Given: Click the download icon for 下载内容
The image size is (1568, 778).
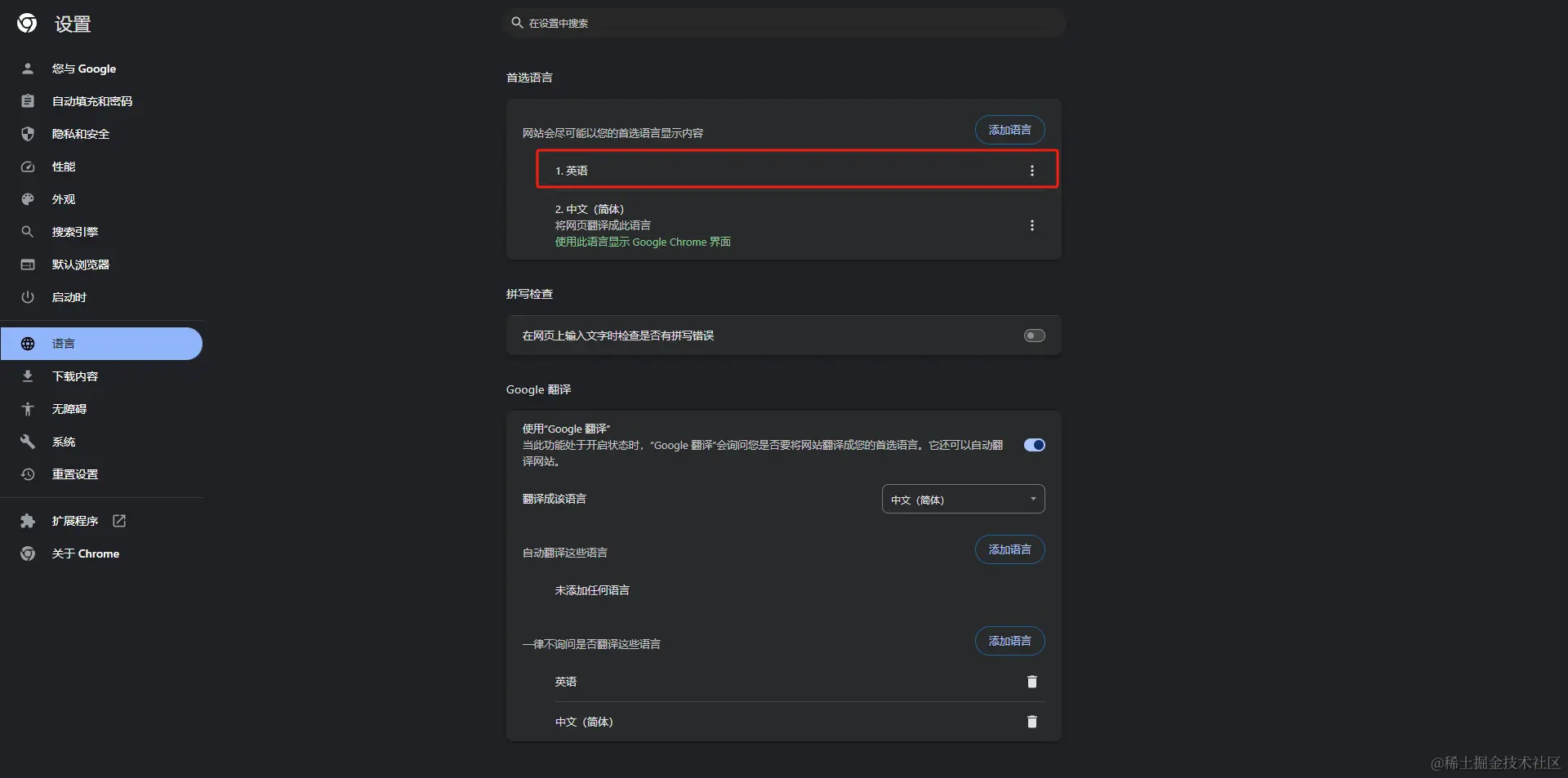Looking at the screenshot, I should point(28,376).
